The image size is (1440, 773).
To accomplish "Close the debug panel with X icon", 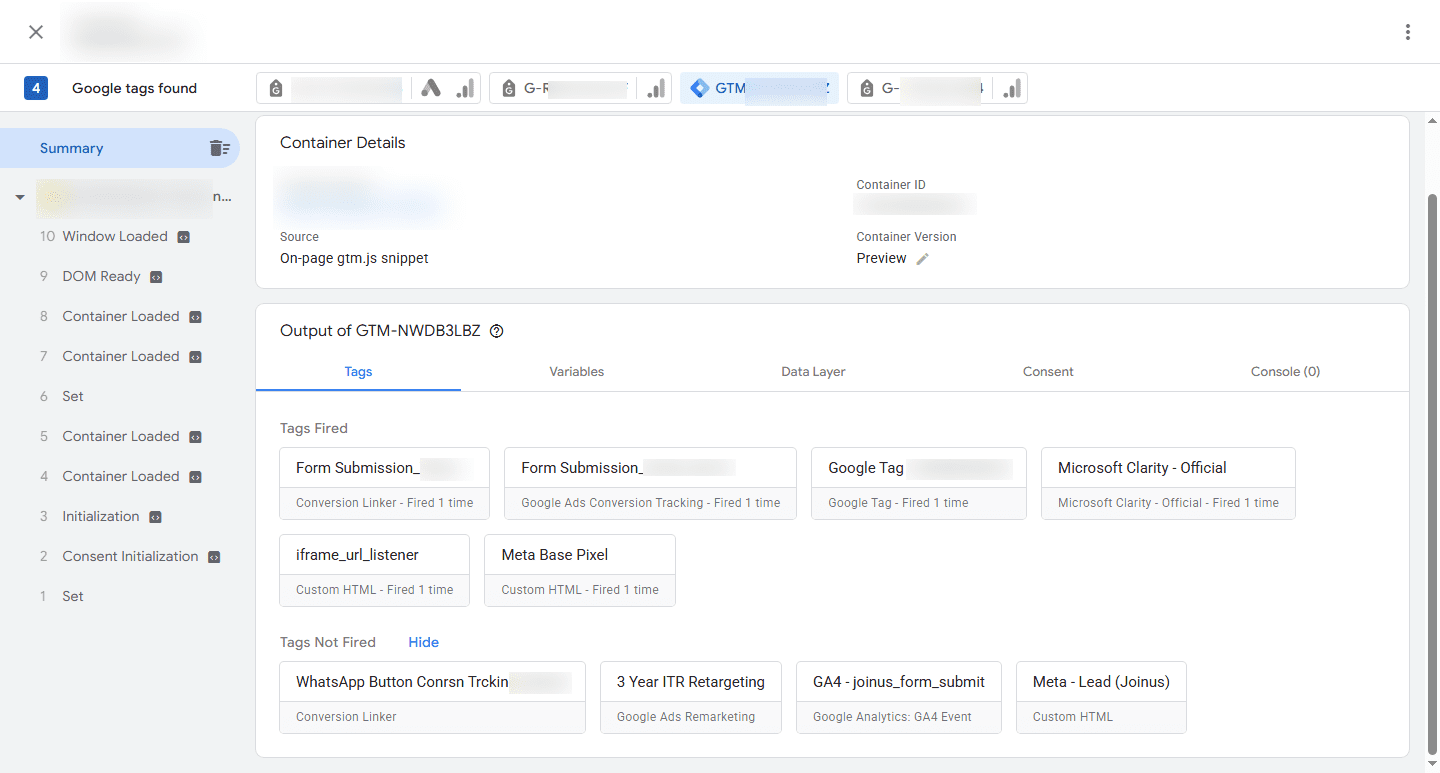I will [x=36, y=32].
